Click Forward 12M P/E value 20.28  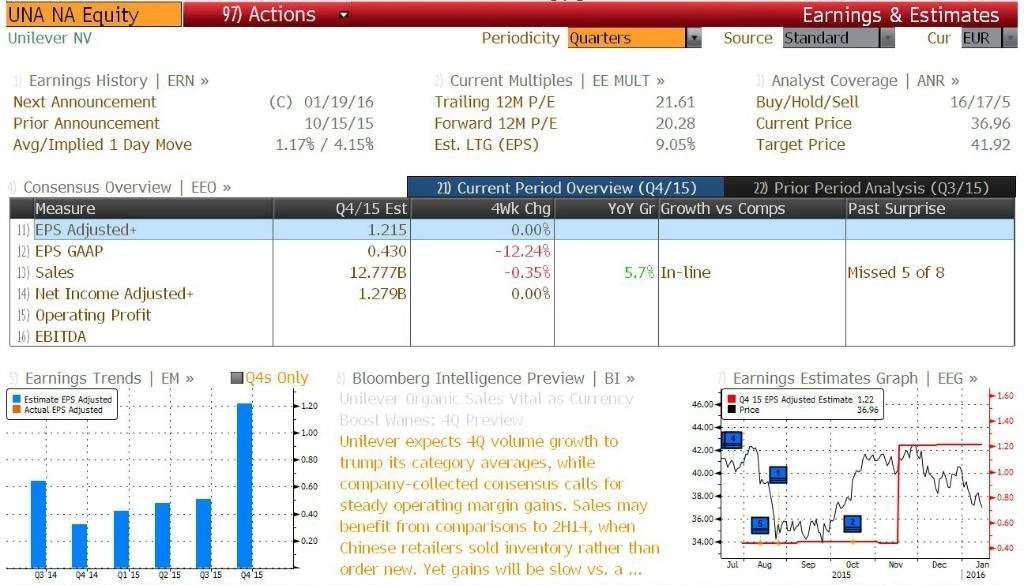(x=675, y=123)
